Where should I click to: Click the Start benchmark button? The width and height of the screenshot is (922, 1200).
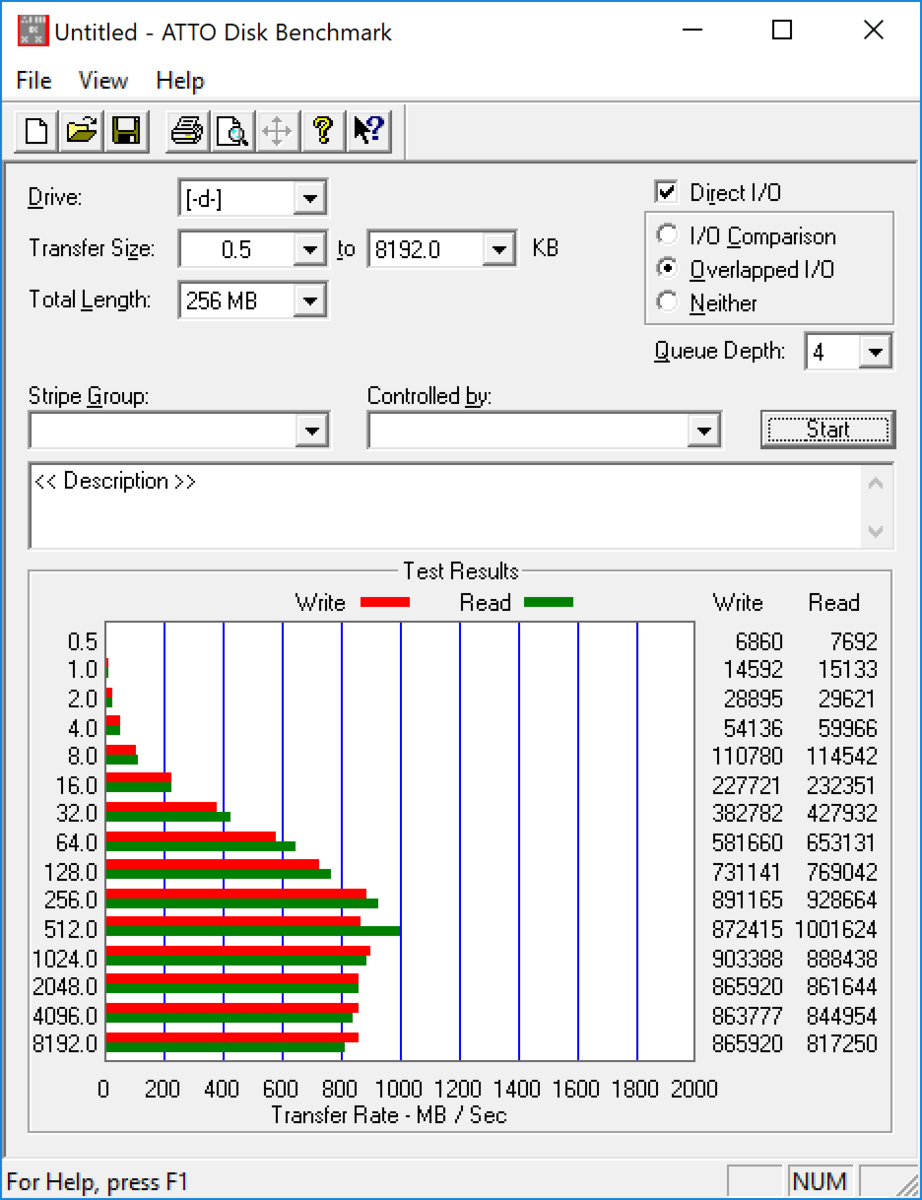pyautogui.click(x=828, y=430)
